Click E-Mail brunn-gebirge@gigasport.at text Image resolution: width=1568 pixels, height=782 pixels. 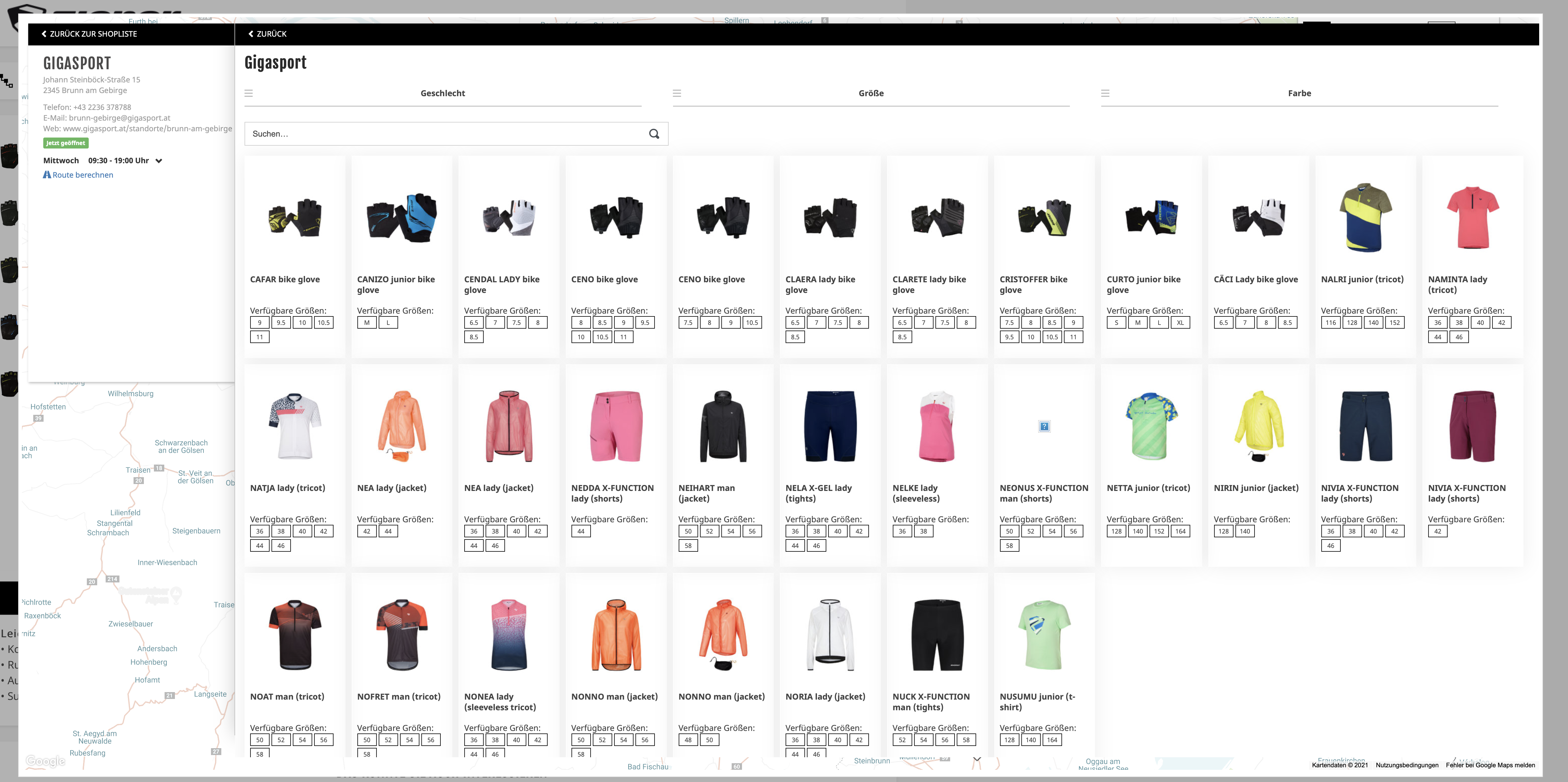[x=107, y=118]
